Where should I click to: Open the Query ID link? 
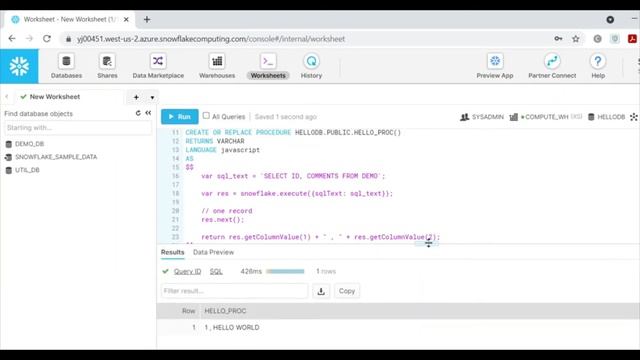pyautogui.click(x=187, y=271)
